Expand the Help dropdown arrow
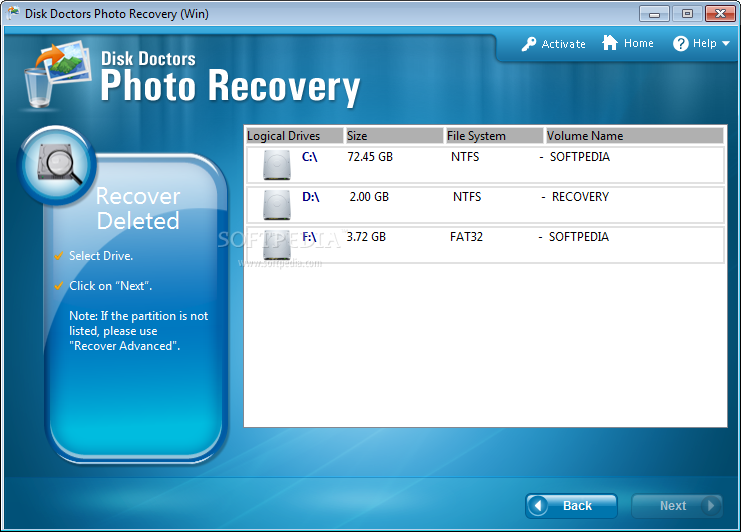This screenshot has width=741, height=532. 726,43
